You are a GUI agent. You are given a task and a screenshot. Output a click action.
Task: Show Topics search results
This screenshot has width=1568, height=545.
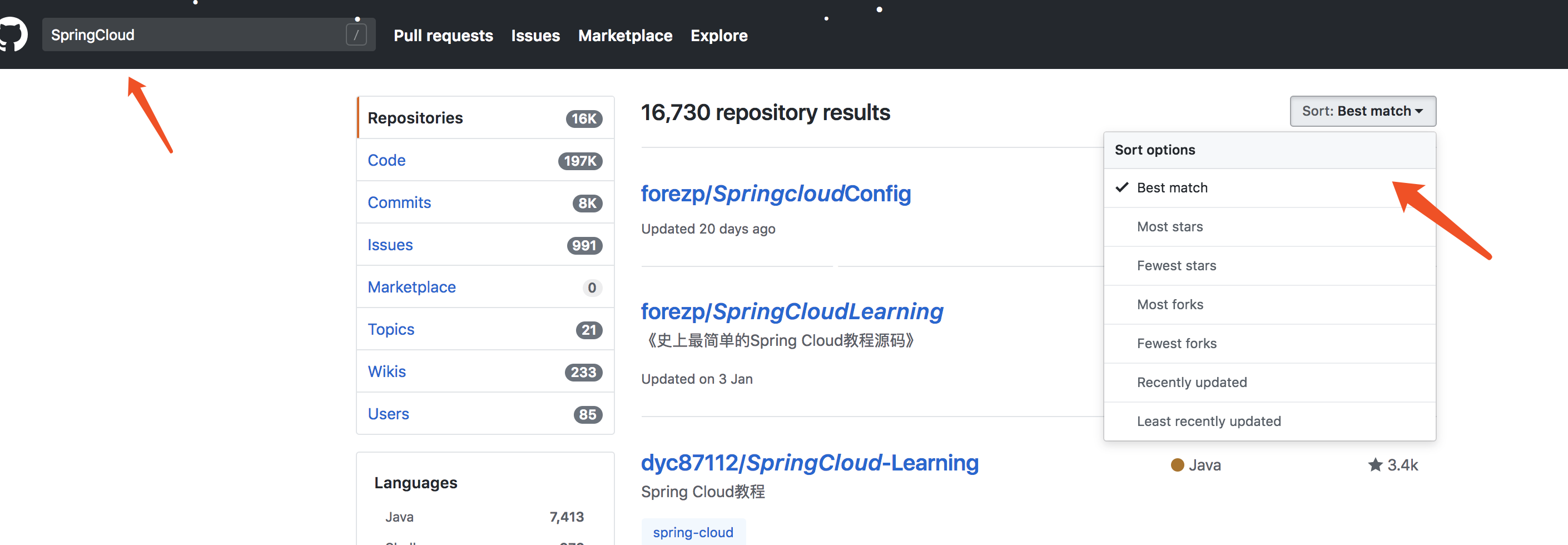pyautogui.click(x=485, y=329)
